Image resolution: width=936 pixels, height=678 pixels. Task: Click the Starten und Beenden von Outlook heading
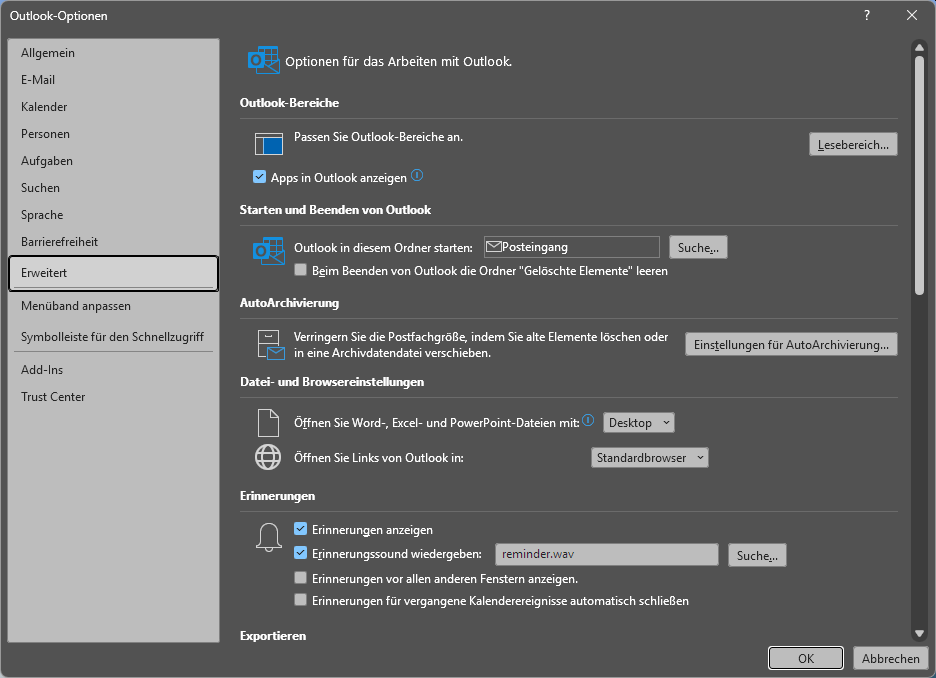[x=335, y=209]
